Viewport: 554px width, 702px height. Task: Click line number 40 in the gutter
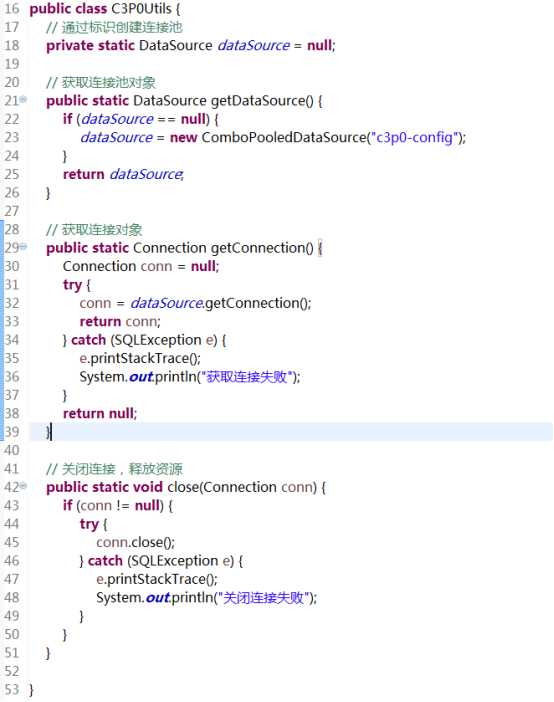(12, 450)
